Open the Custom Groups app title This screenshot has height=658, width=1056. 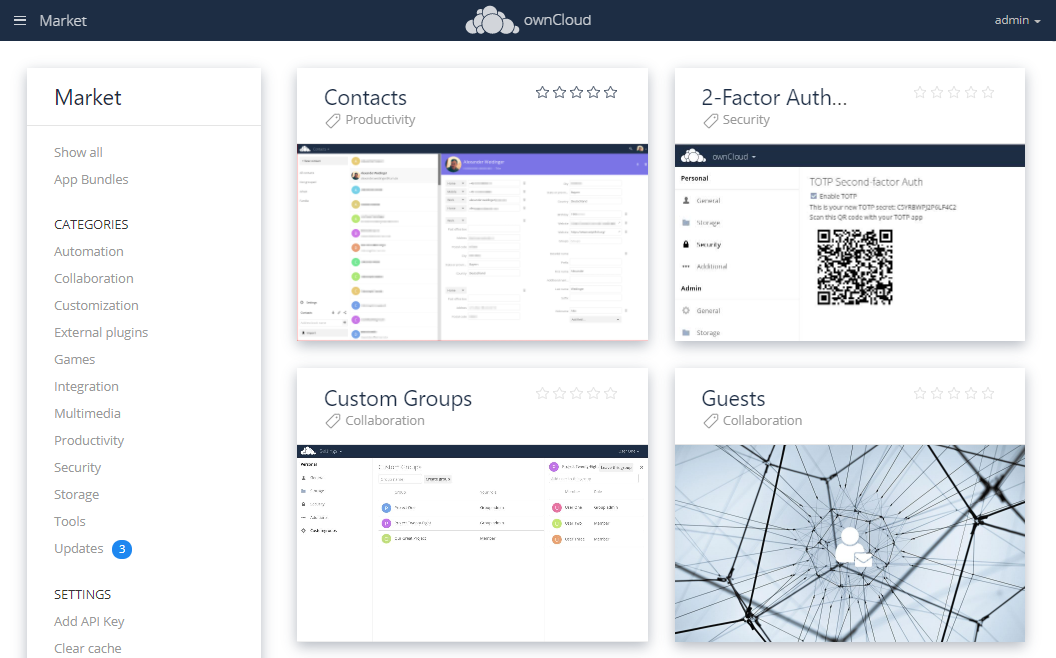pyautogui.click(x=398, y=398)
